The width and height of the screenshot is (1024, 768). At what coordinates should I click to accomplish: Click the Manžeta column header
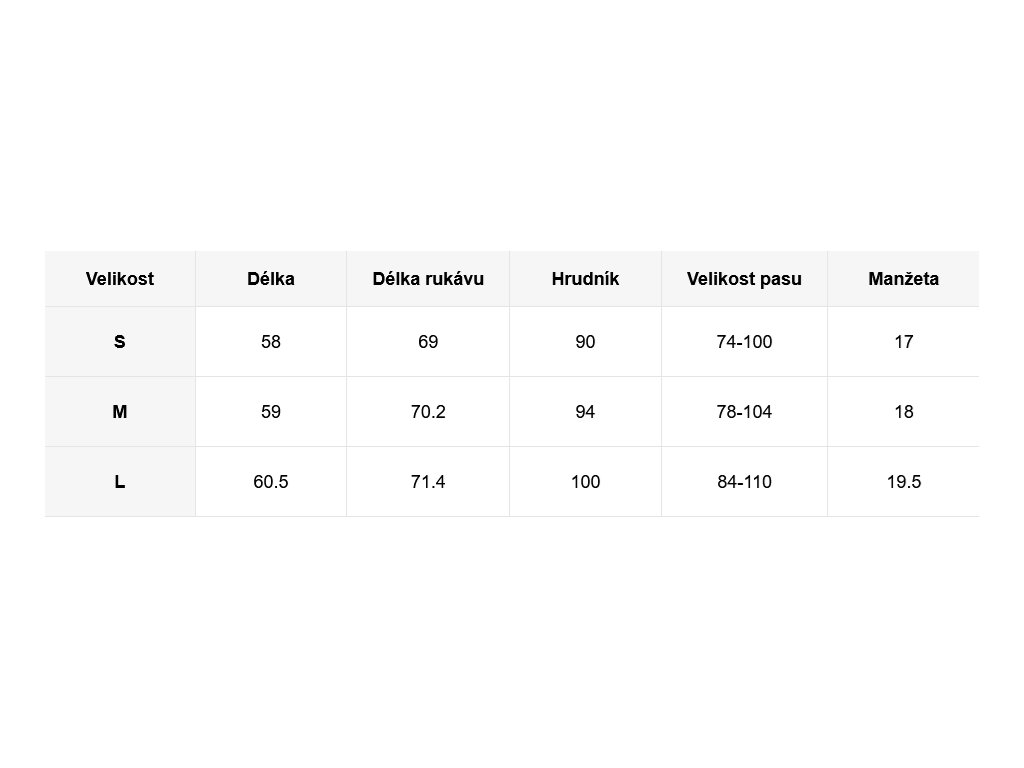pos(903,279)
